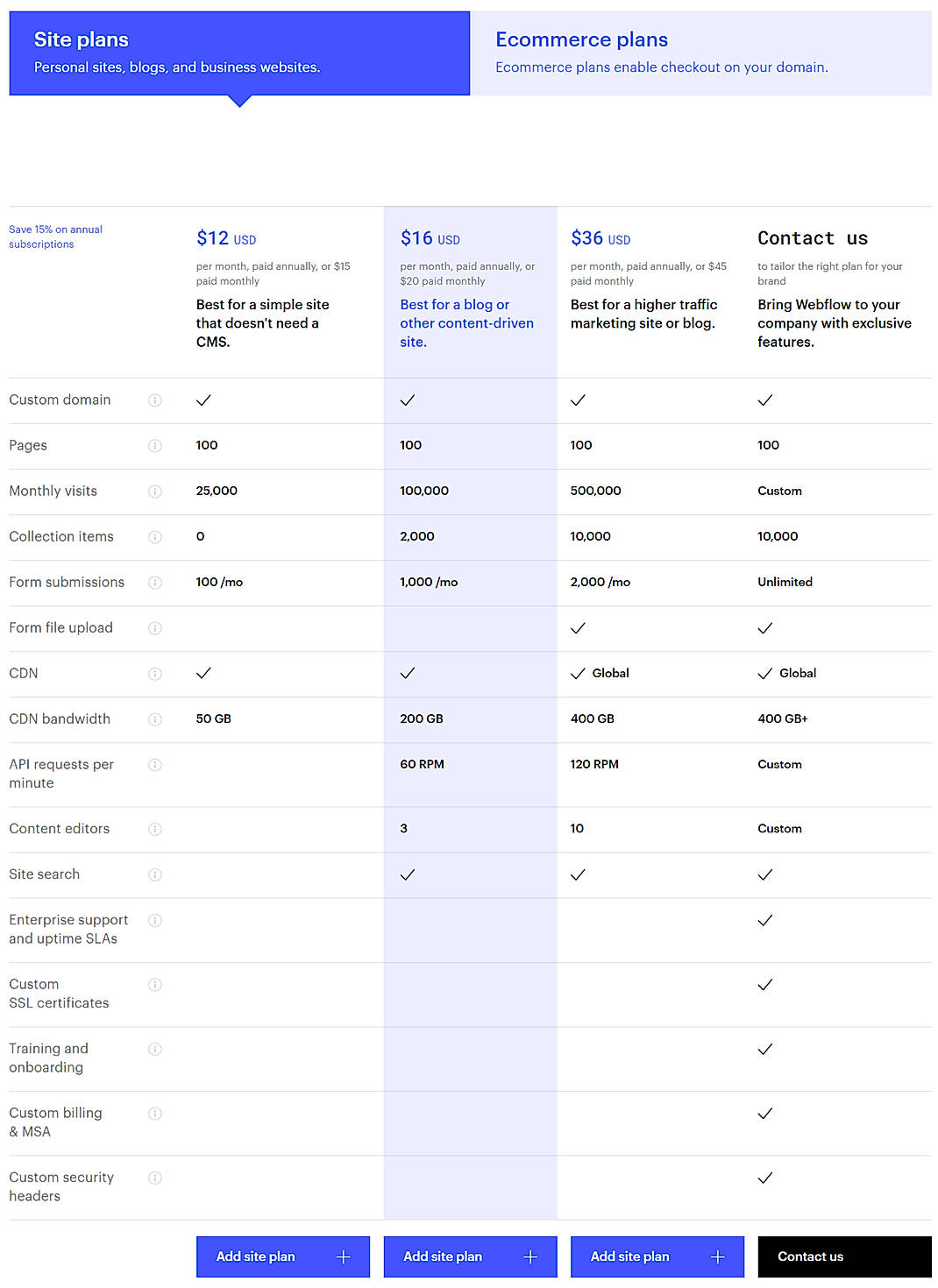
Task: Open info tooltip for Collection items
Action: 155,537
